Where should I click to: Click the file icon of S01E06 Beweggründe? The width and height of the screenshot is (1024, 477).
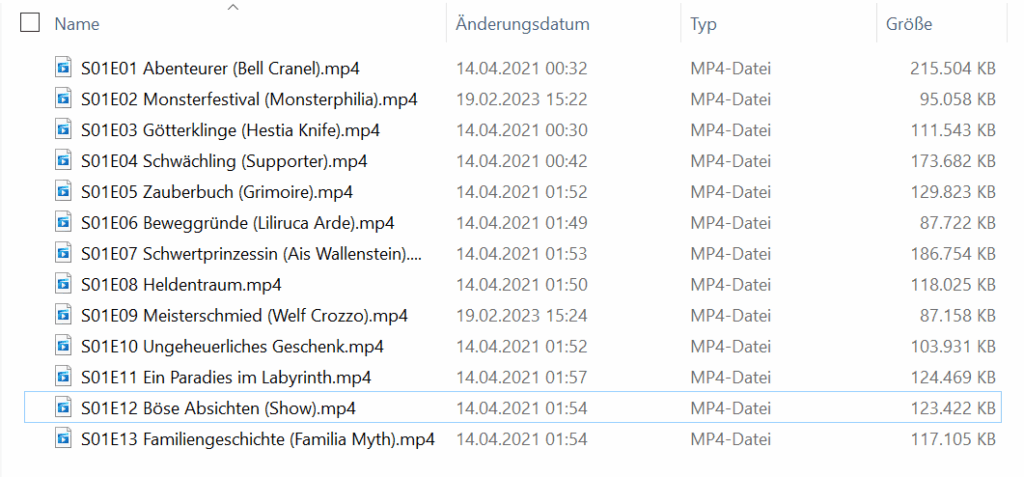63,223
